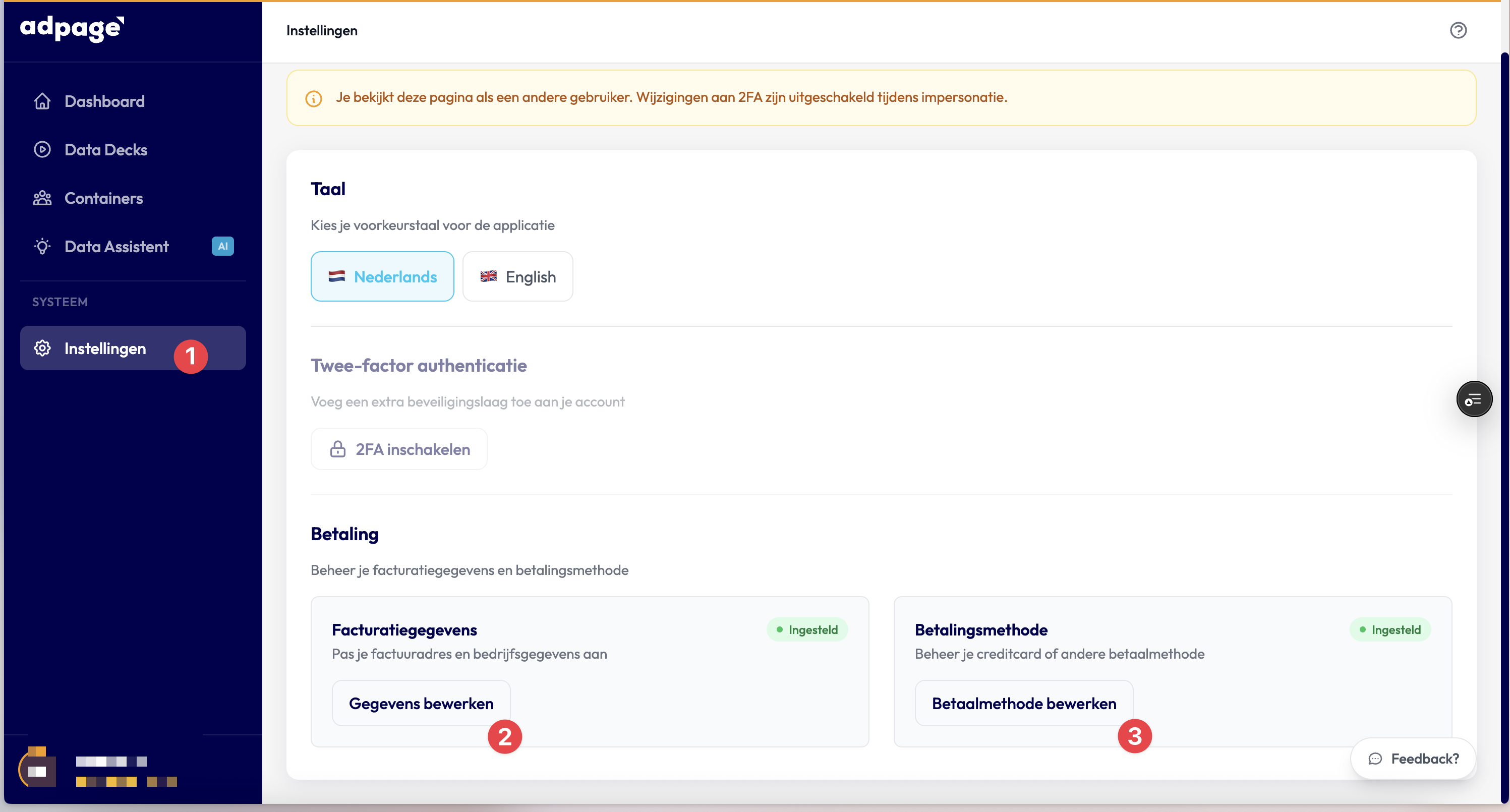Click the AI badge next to Data Assistent
Screen dimensions: 1510x812
tap(222, 246)
